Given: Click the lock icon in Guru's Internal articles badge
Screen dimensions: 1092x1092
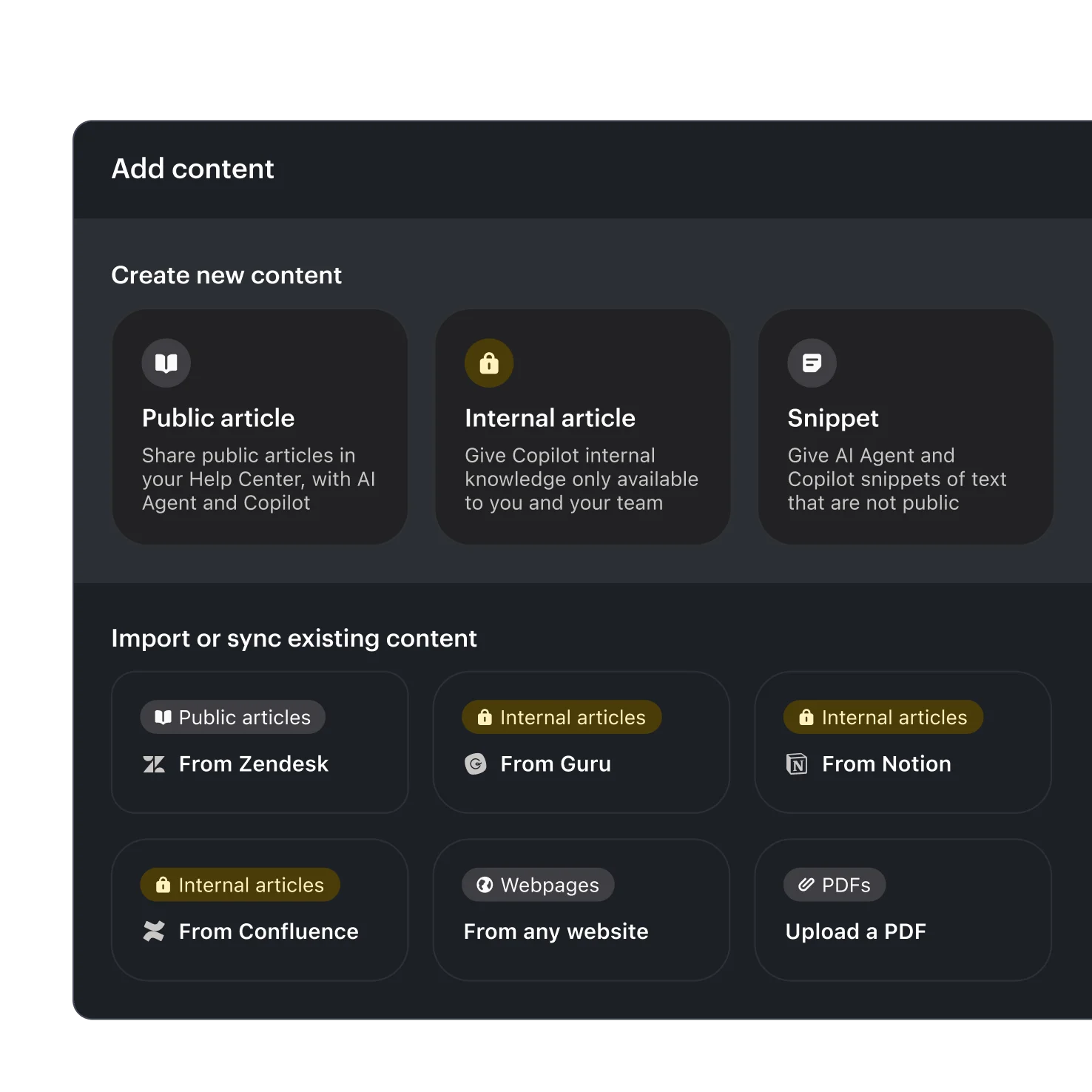Looking at the screenshot, I should (x=485, y=717).
